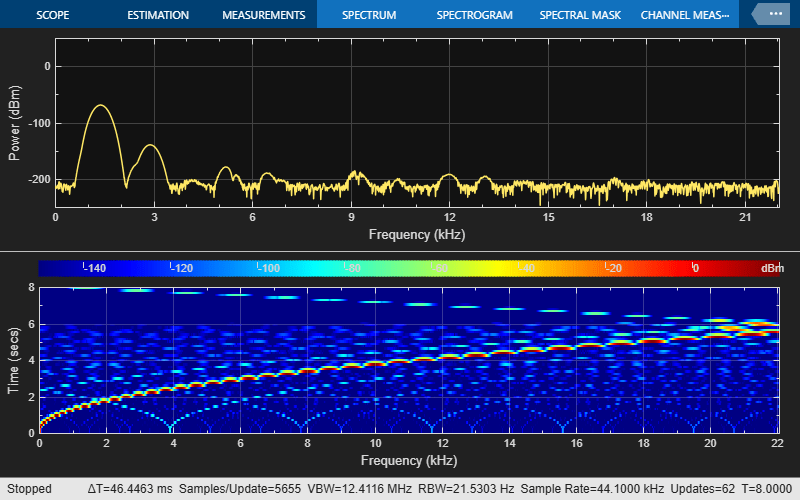Click the spectrogram Frequency (kHz) axis label

[x=409, y=461]
